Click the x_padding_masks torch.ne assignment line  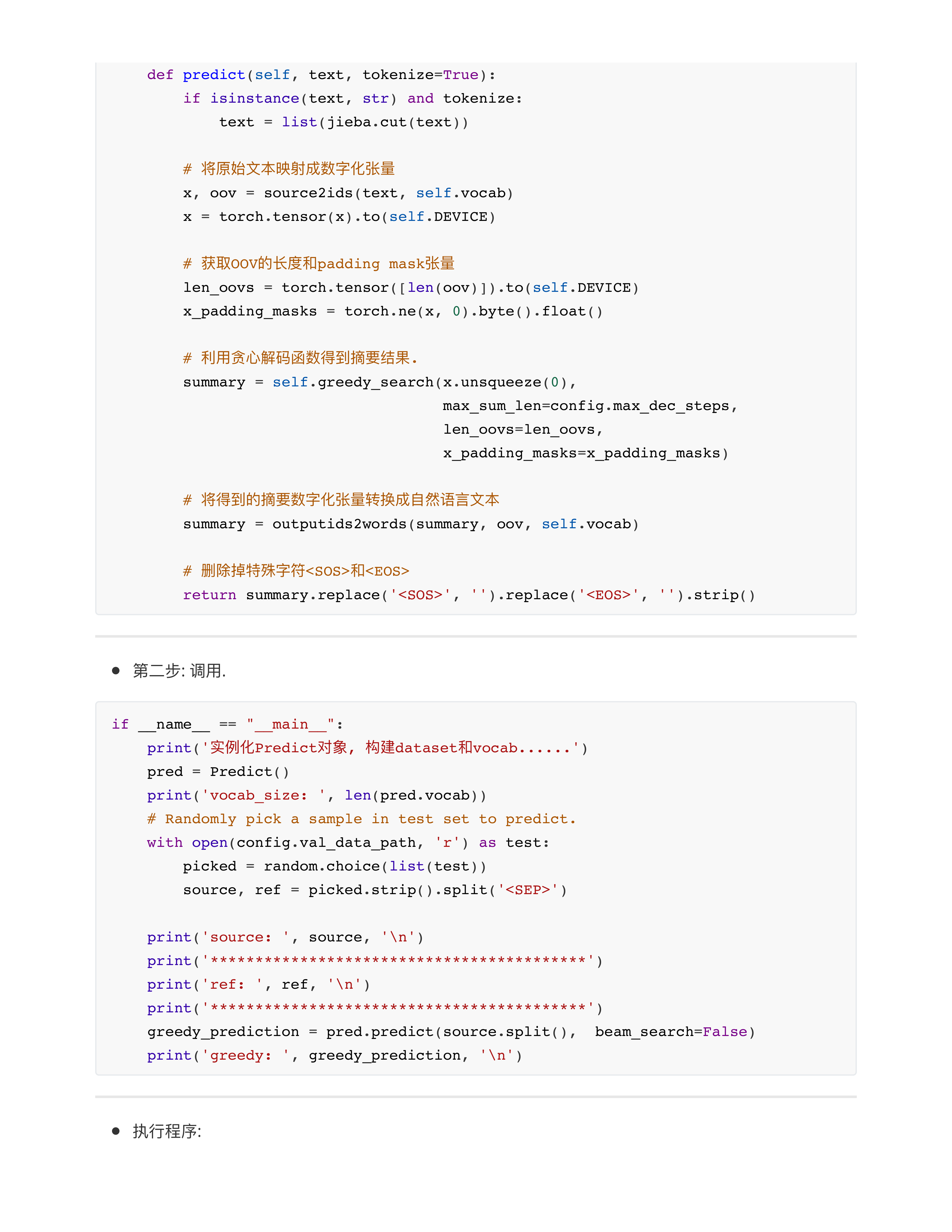[393, 312]
